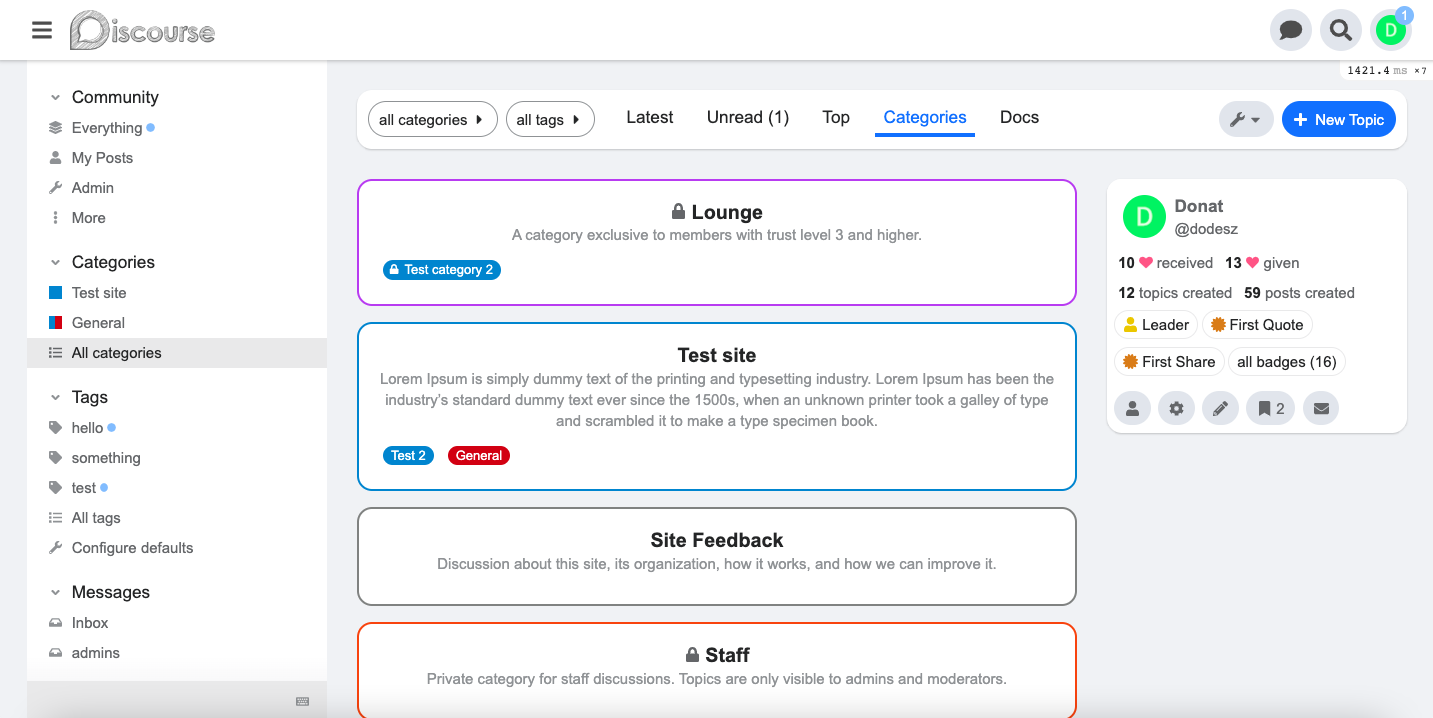Viewport: 1433px width, 718px height.
Task: Click the search magnifier icon
Action: tap(1340, 30)
